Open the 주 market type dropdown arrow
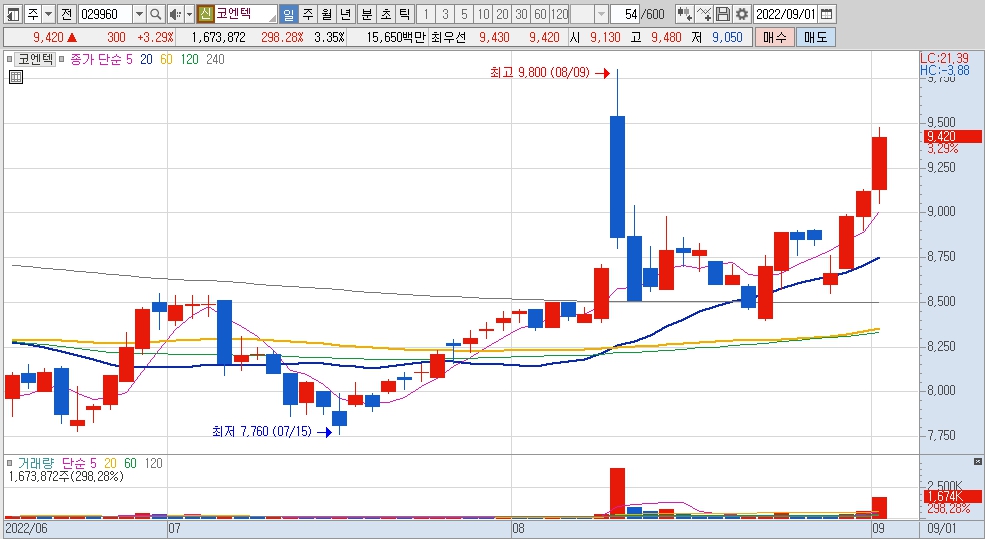Viewport: 985px width, 539px height. click(x=48, y=14)
